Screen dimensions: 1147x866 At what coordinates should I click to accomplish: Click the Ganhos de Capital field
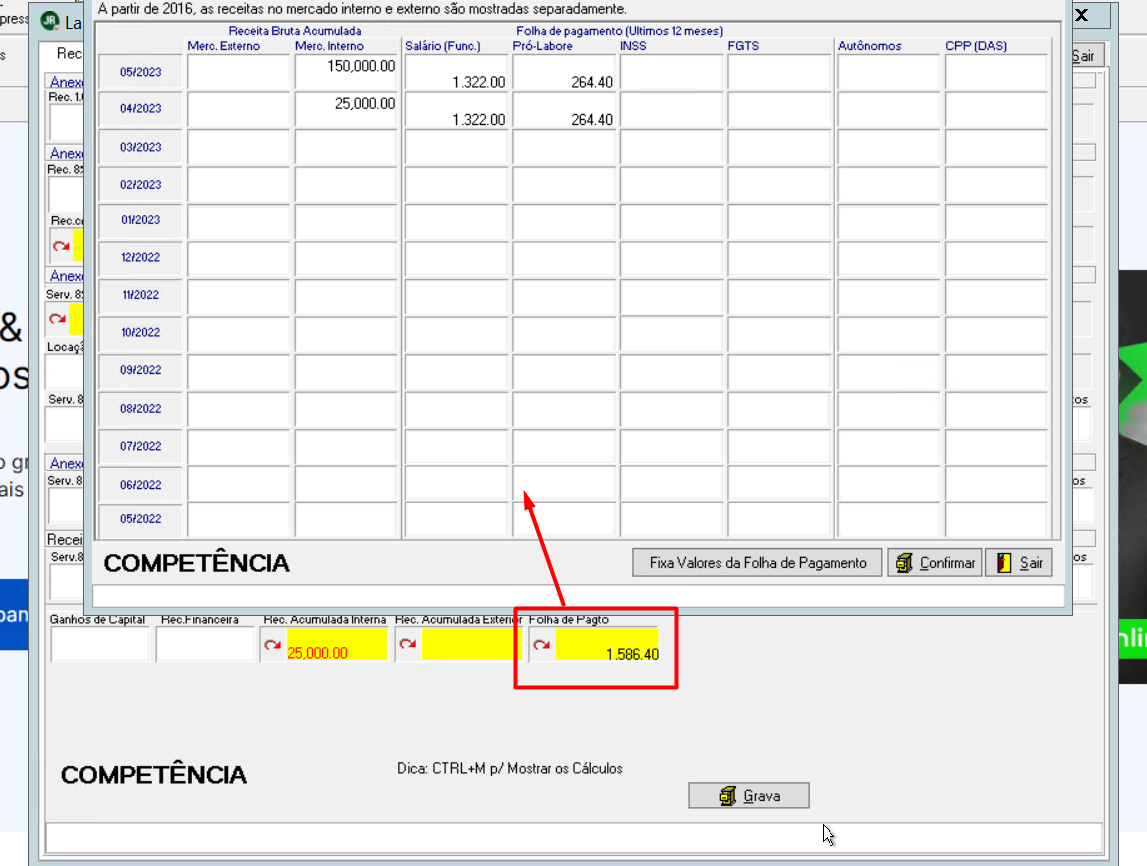(100, 644)
